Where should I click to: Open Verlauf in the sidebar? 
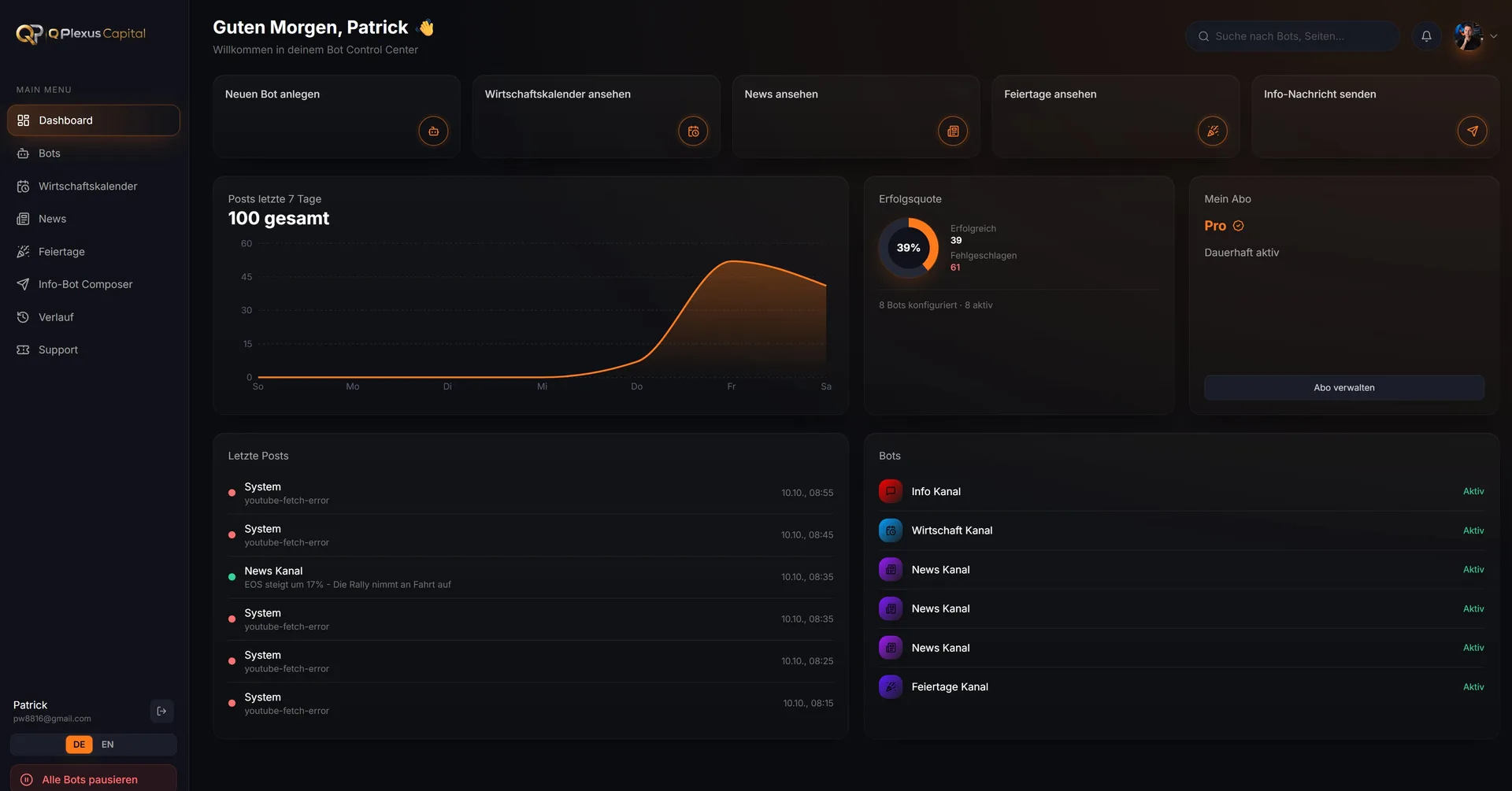[94, 317]
